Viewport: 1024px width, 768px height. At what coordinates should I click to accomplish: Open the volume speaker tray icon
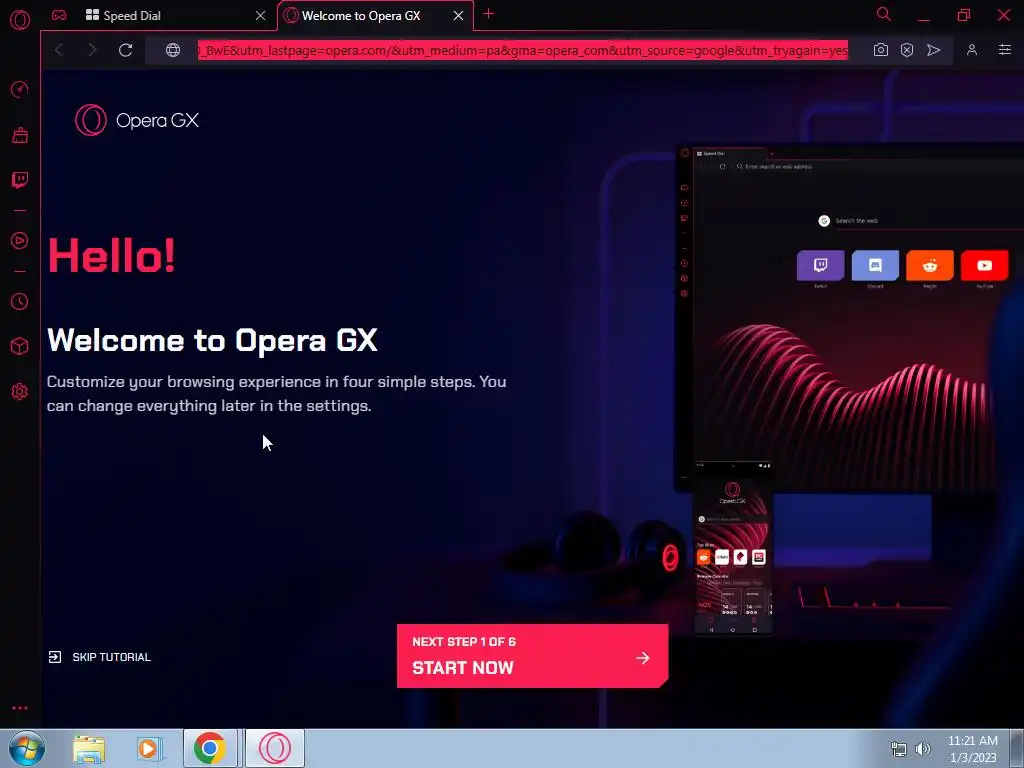[922, 749]
